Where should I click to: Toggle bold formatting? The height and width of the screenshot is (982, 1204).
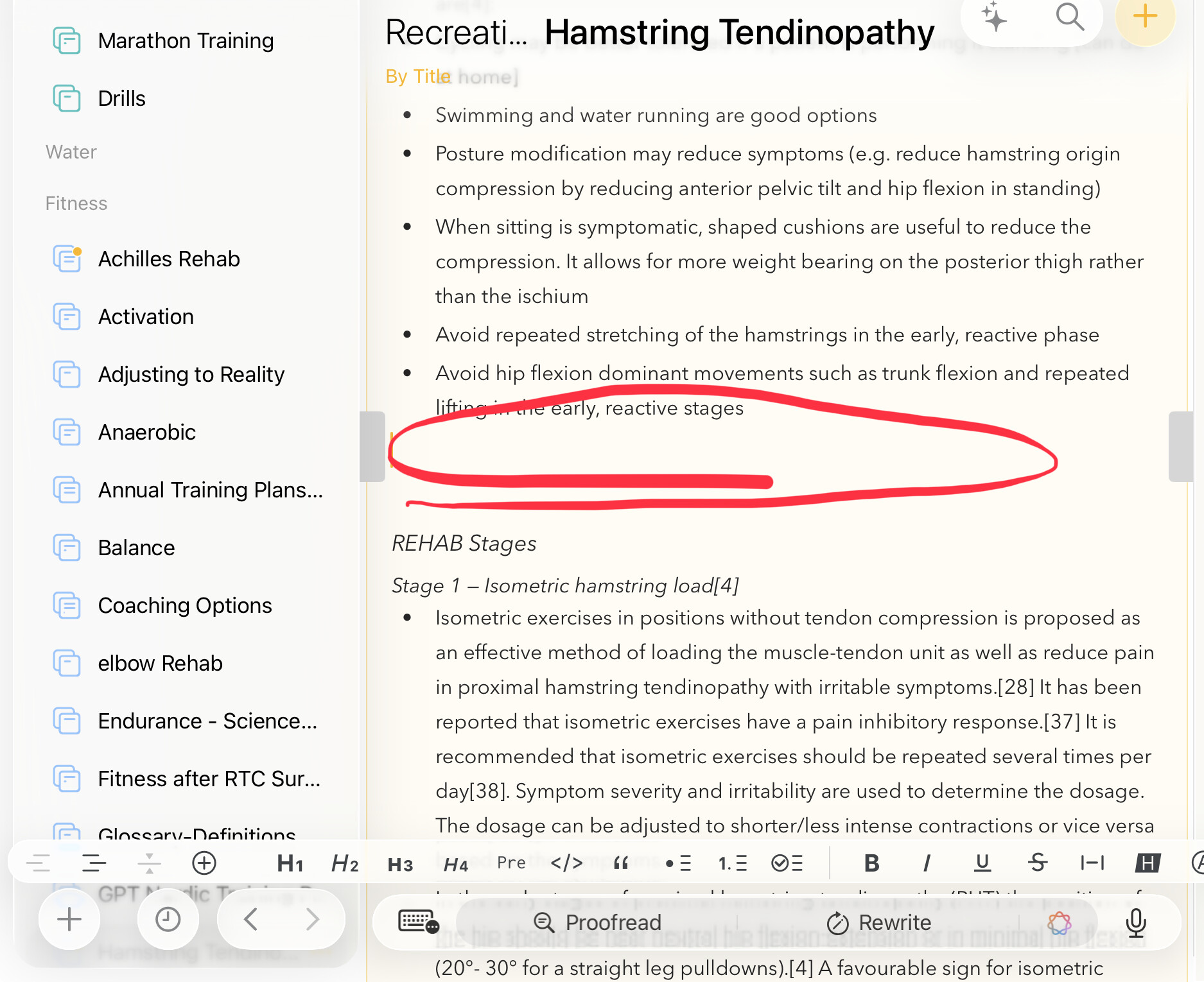pos(871,864)
